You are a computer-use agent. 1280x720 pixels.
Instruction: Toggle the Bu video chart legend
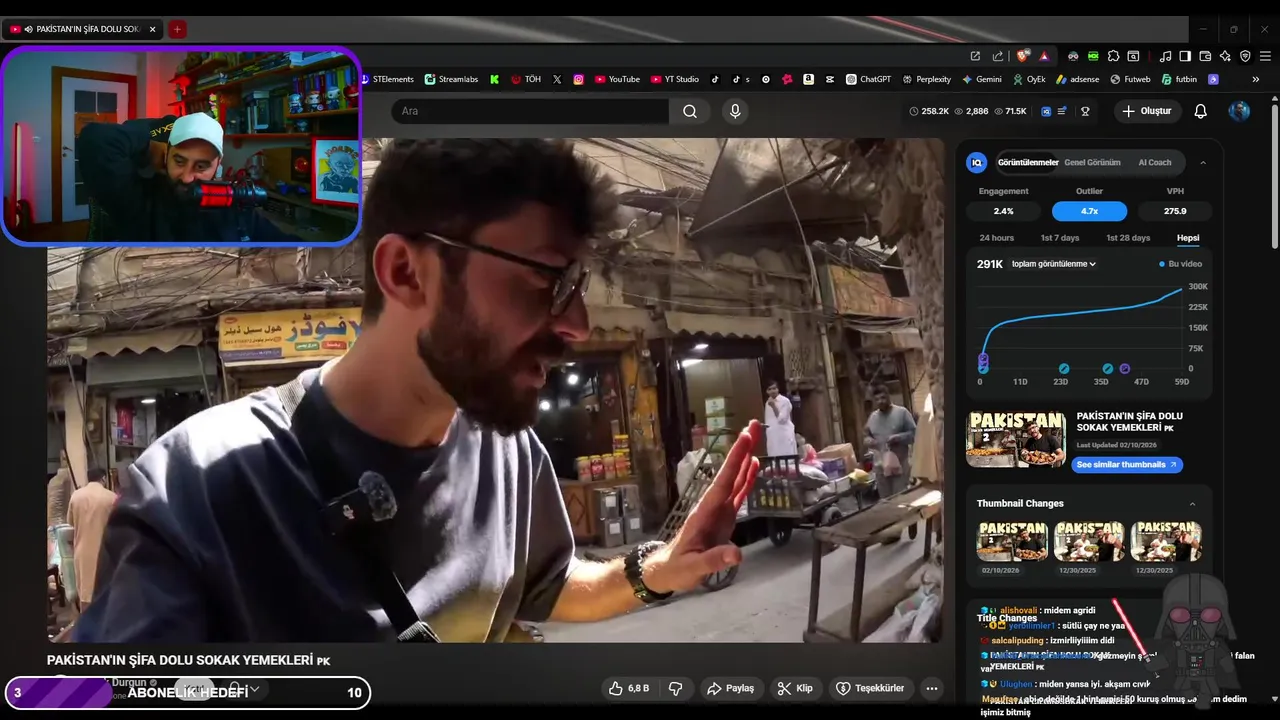[x=1181, y=264]
